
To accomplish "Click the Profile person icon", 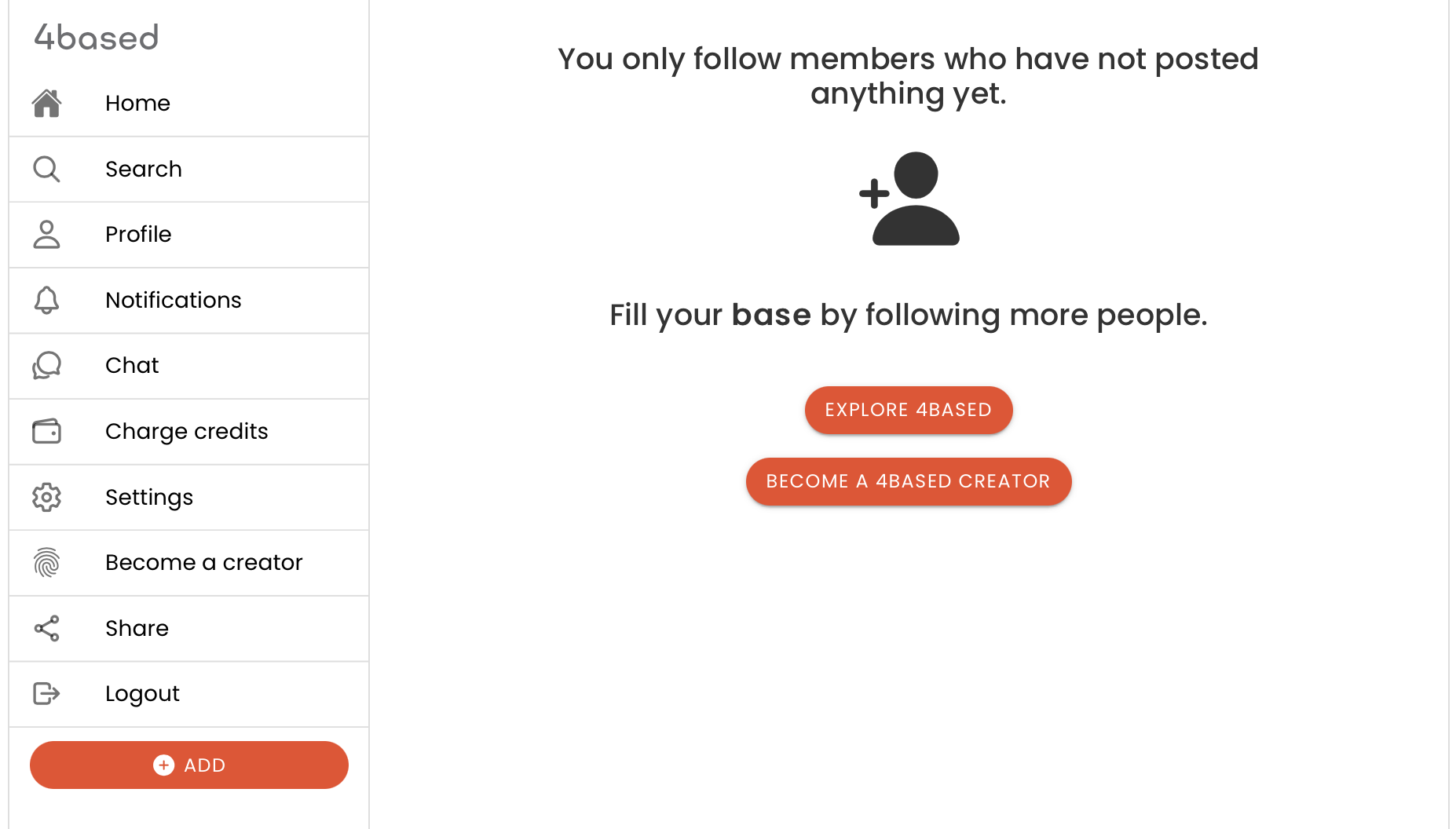I will pyautogui.click(x=46, y=235).
